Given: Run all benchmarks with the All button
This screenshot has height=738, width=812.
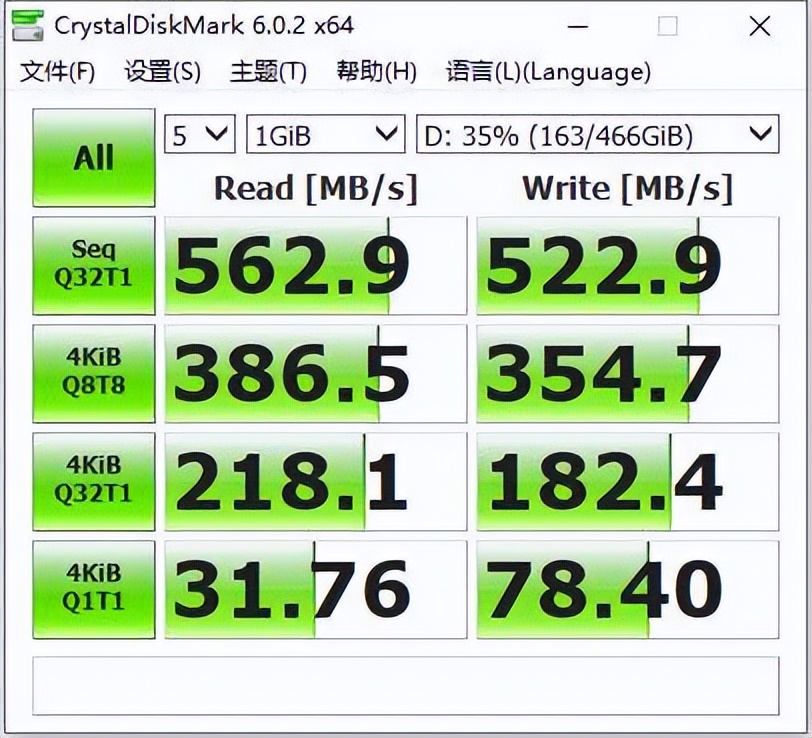Looking at the screenshot, I should (x=94, y=157).
